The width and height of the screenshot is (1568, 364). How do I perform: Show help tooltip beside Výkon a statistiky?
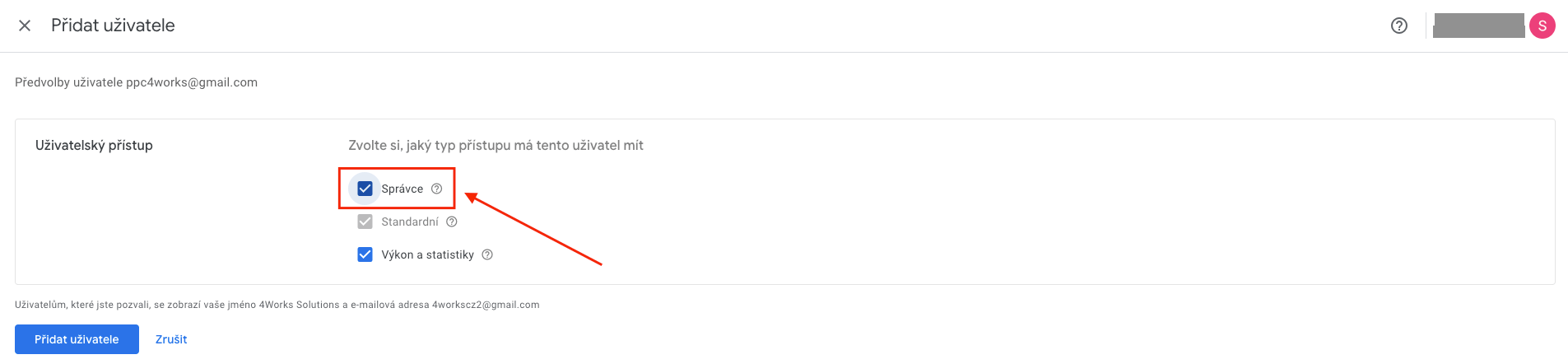point(487,254)
